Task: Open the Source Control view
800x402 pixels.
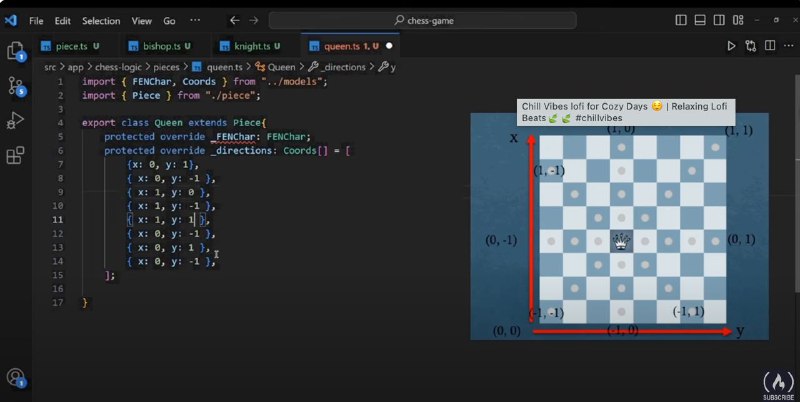Action: coord(16,86)
